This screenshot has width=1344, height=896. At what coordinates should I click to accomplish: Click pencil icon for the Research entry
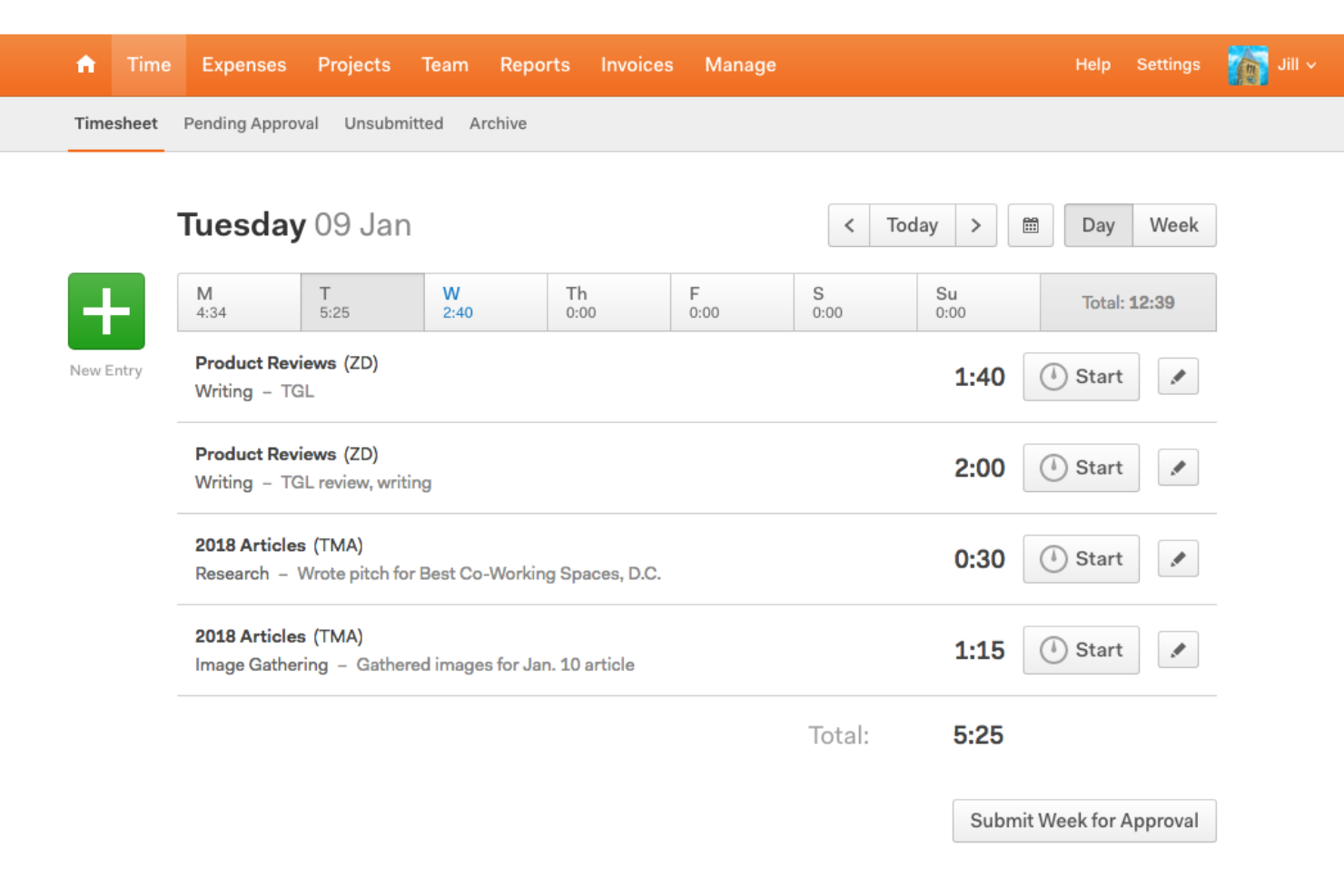click(x=1178, y=558)
